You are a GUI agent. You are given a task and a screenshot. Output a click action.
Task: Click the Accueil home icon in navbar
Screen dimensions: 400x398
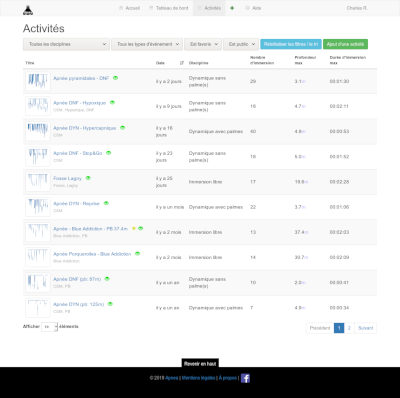click(121, 8)
